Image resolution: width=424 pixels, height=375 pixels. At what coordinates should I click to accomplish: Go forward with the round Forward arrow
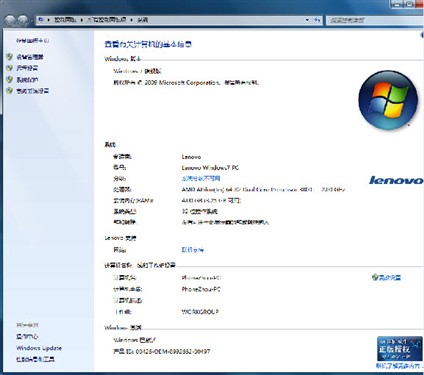click(23, 20)
